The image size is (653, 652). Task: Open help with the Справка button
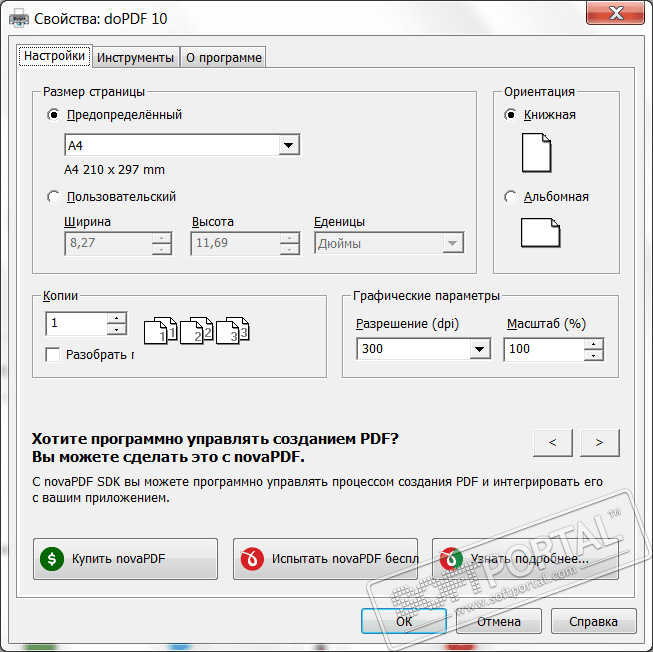(x=594, y=621)
